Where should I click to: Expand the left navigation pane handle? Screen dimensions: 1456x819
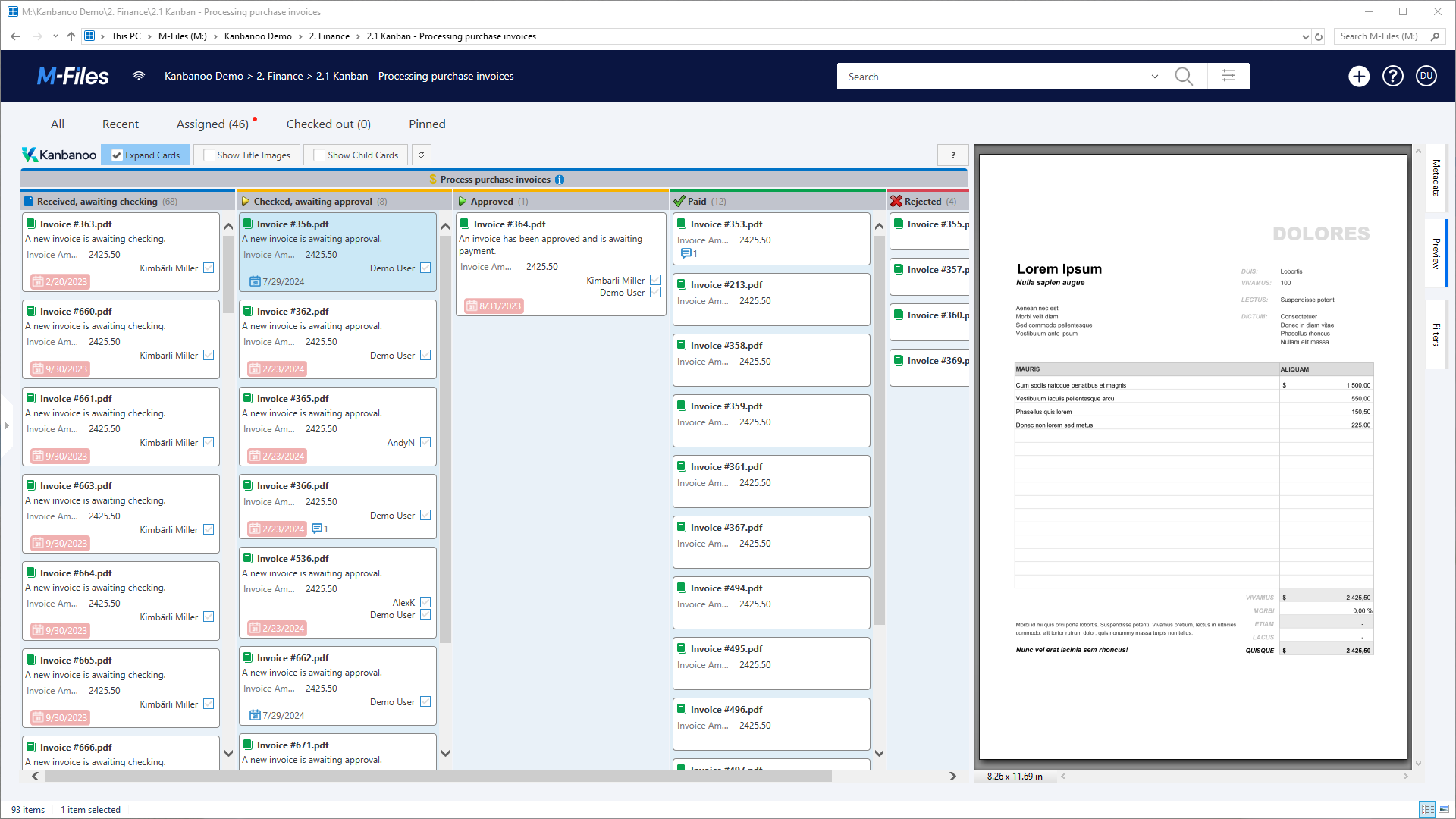(x=7, y=425)
